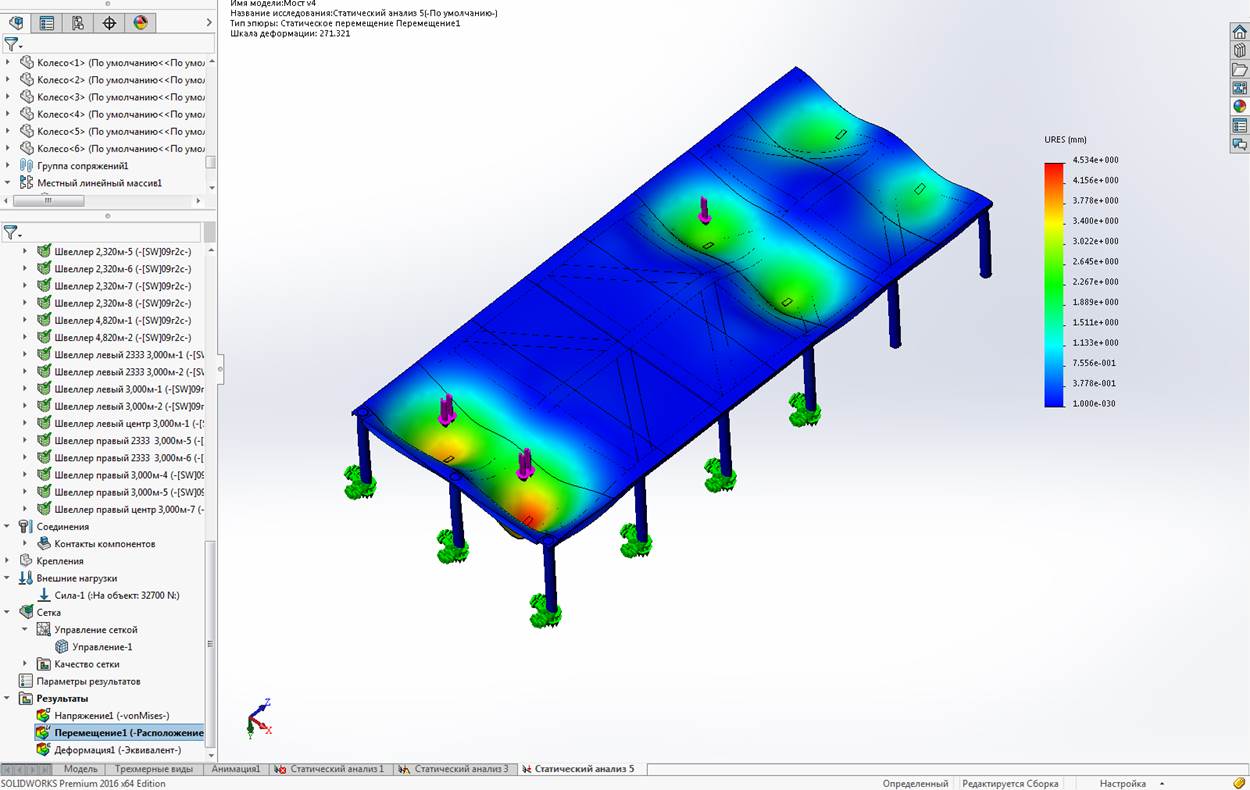
Task: Open SOLIDWORKS Resources home icon in task pane
Action: point(1239,32)
